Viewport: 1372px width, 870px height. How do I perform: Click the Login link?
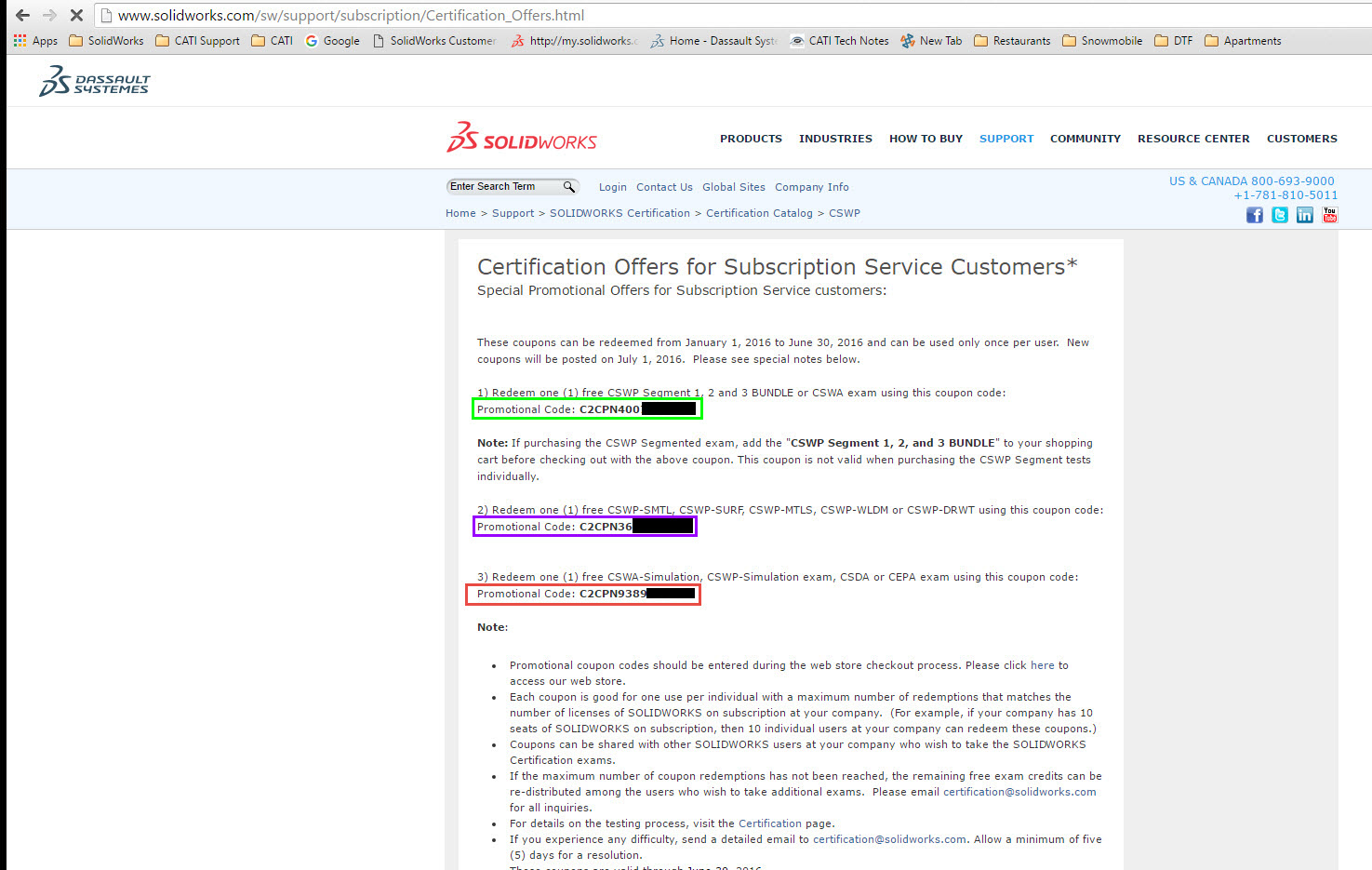click(x=613, y=187)
